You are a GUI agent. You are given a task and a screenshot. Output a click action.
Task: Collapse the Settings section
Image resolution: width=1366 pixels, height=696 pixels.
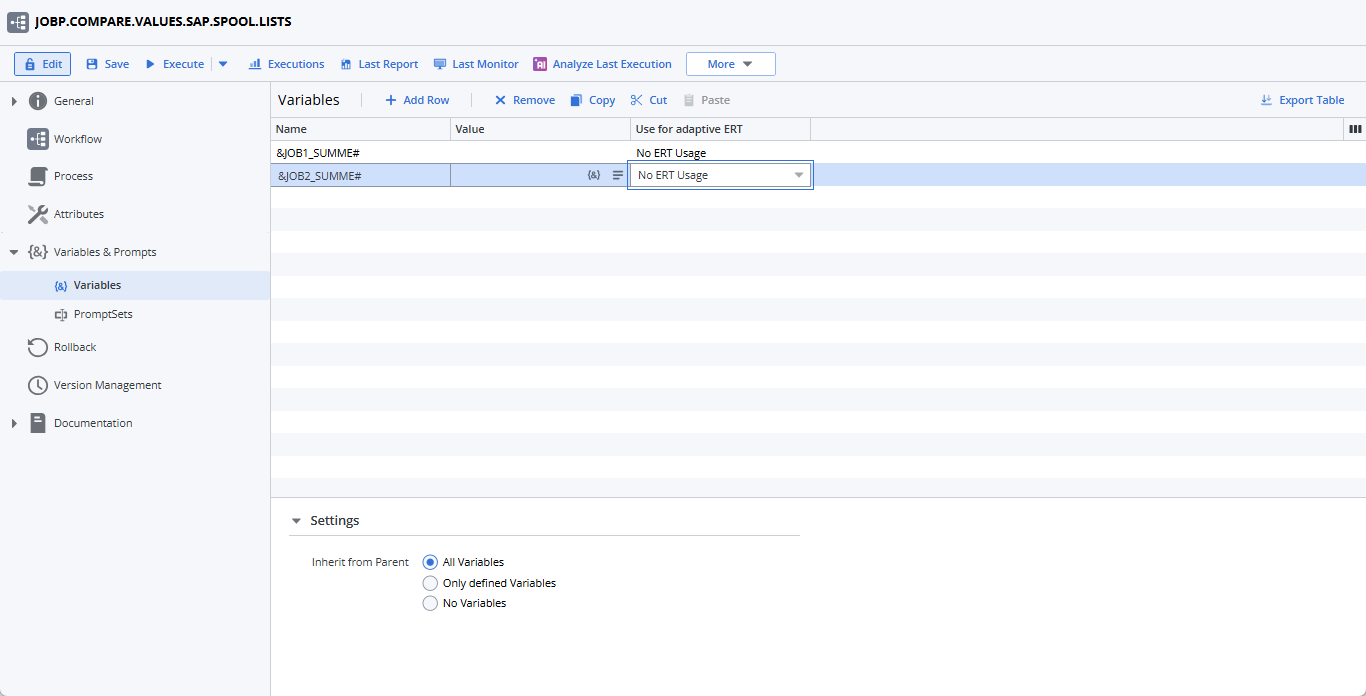296,520
